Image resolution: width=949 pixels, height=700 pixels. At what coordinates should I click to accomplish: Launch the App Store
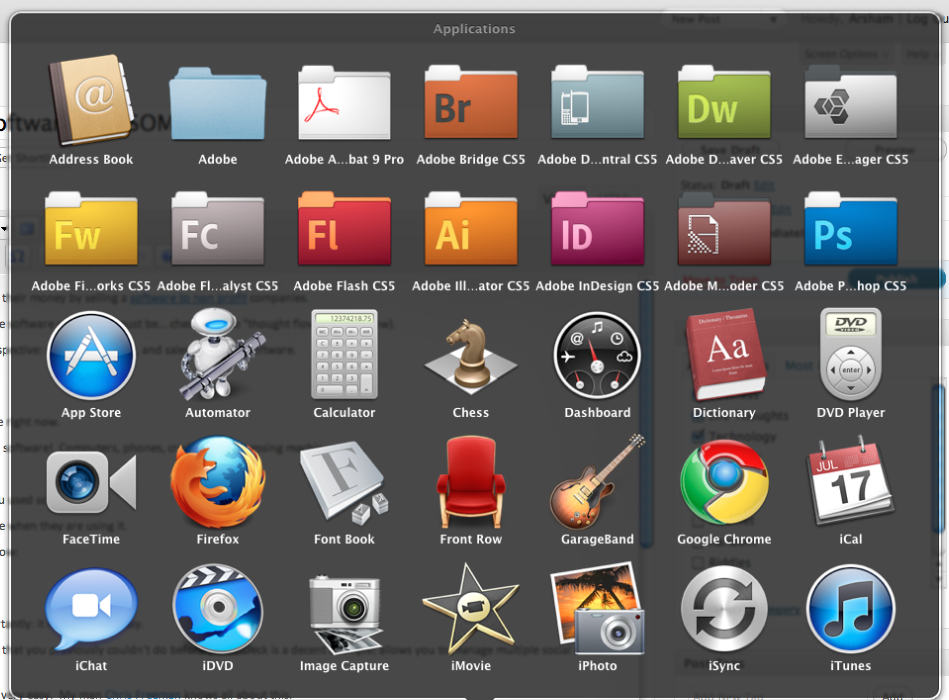(91, 356)
